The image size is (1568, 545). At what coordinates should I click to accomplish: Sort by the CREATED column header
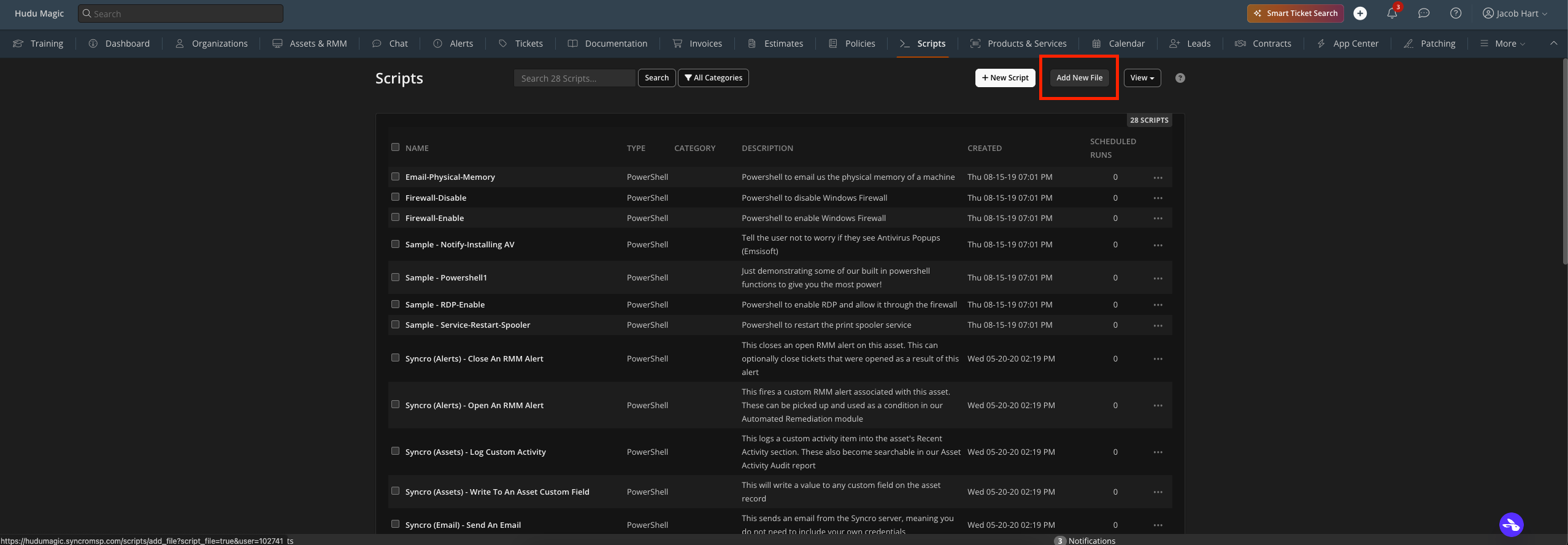(985, 149)
